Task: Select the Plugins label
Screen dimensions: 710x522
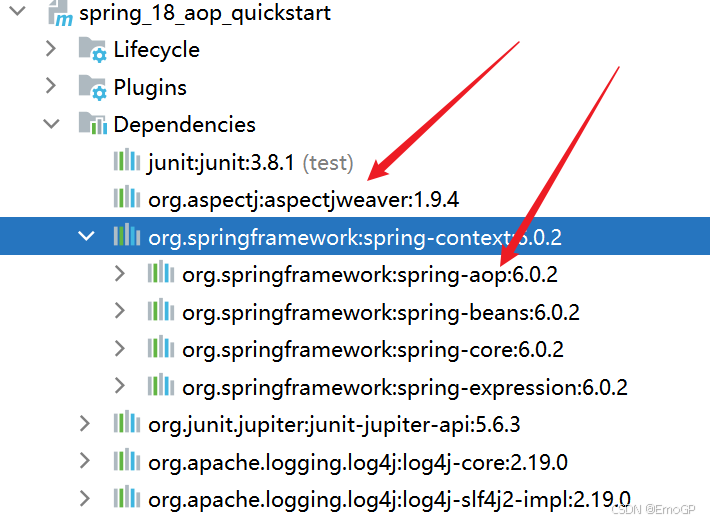Action: (150, 88)
